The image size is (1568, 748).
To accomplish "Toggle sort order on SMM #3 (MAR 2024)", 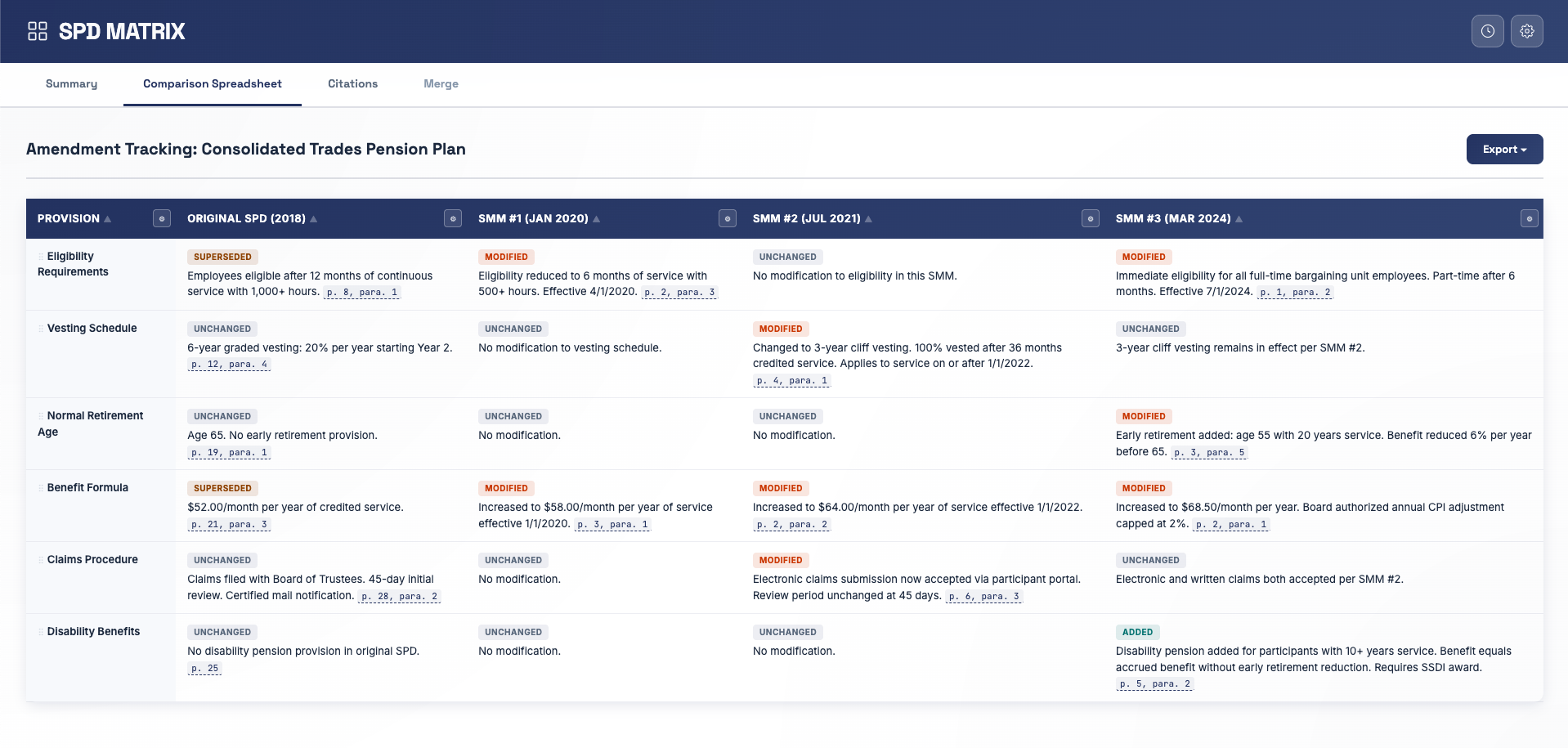I will (x=1239, y=218).
